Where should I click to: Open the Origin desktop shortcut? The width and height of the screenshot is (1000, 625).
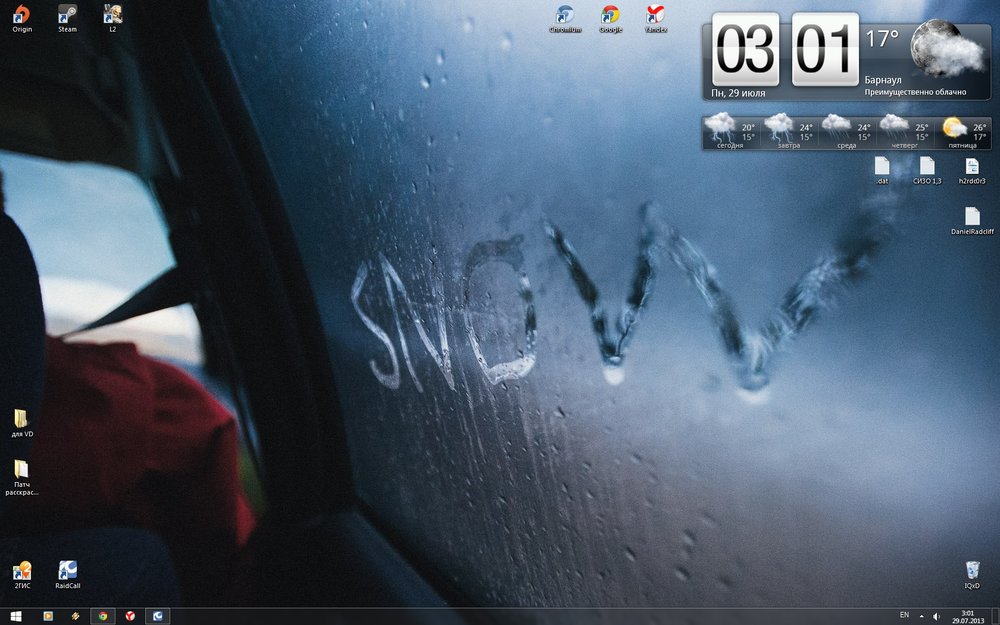point(22,16)
